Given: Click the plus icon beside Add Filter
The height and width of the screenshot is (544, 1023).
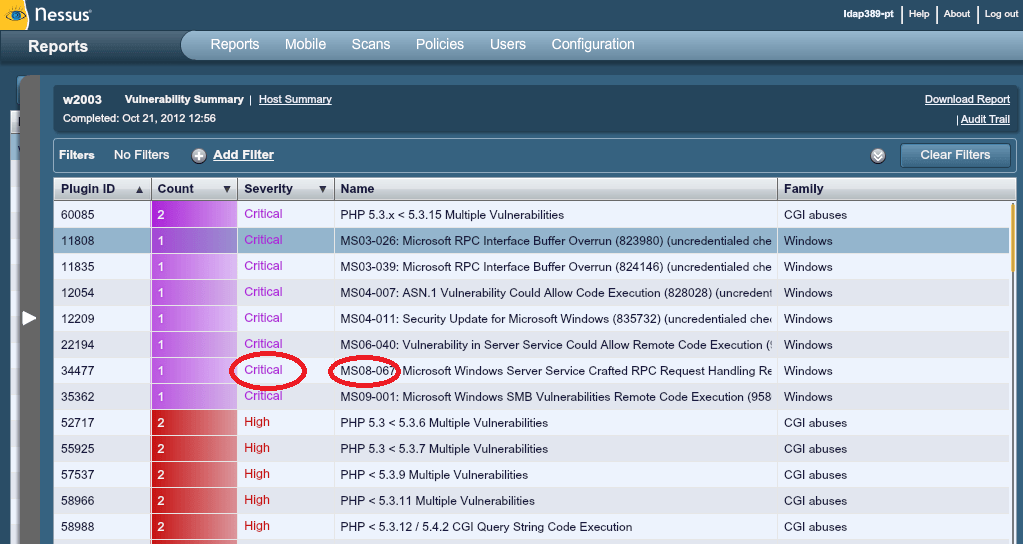Looking at the screenshot, I should [199, 155].
